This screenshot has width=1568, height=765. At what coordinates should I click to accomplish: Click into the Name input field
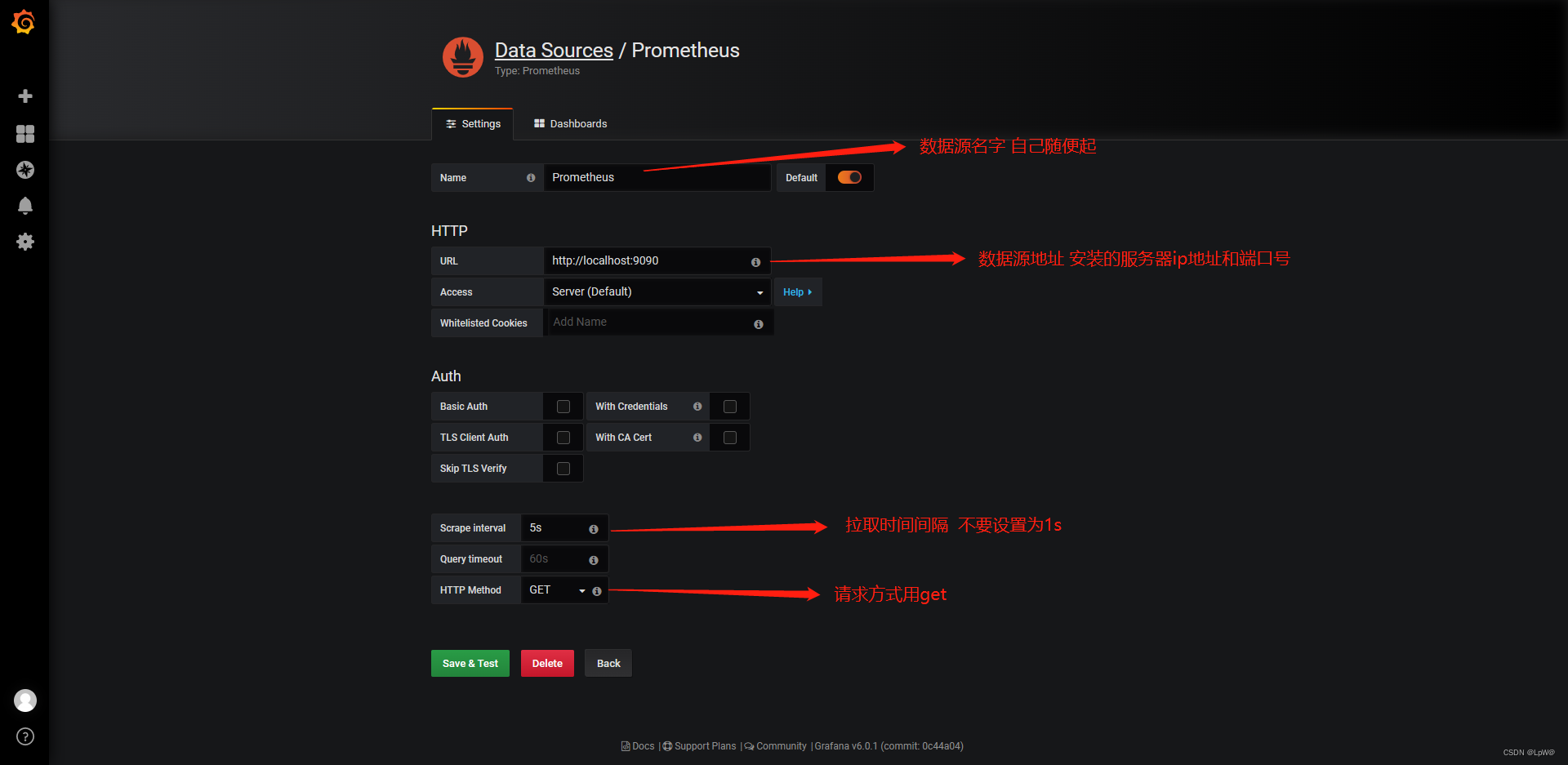pos(657,177)
